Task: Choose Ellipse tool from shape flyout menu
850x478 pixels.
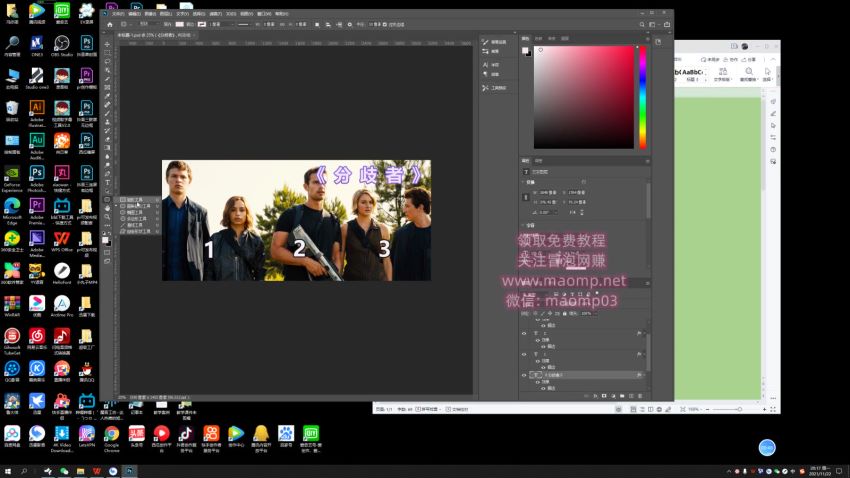Action: click(136, 212)
